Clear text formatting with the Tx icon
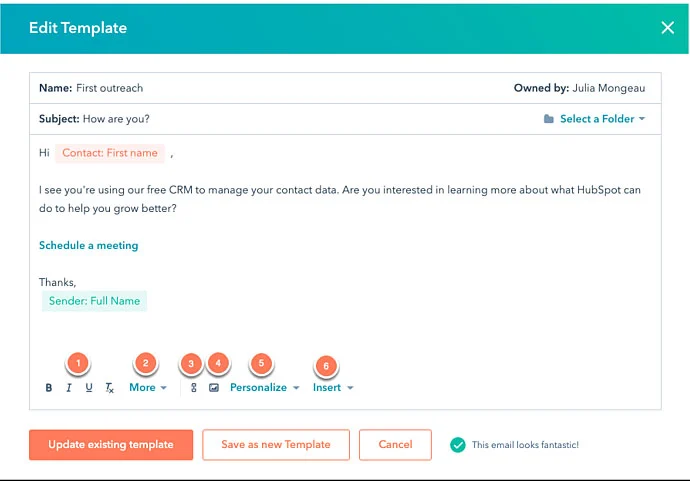The width and height of the screenshot is (690, 481). tap(110, 388)
